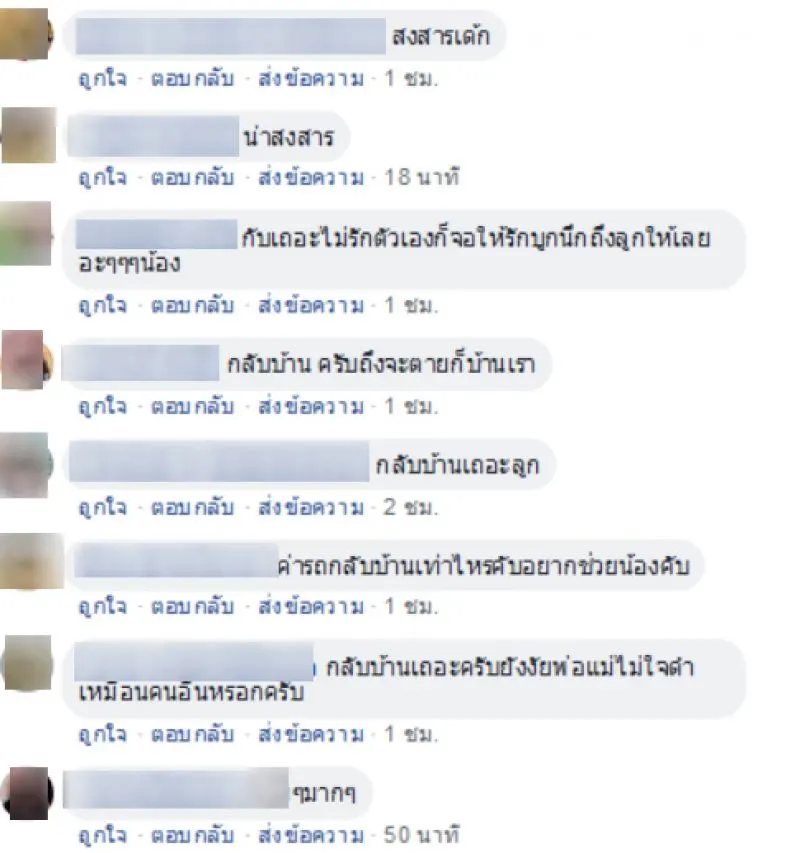The height and width of the screenshot is (853, 800).
Task: Open the '18 นาที' timestamp link
Action: [x=422, y=177]
